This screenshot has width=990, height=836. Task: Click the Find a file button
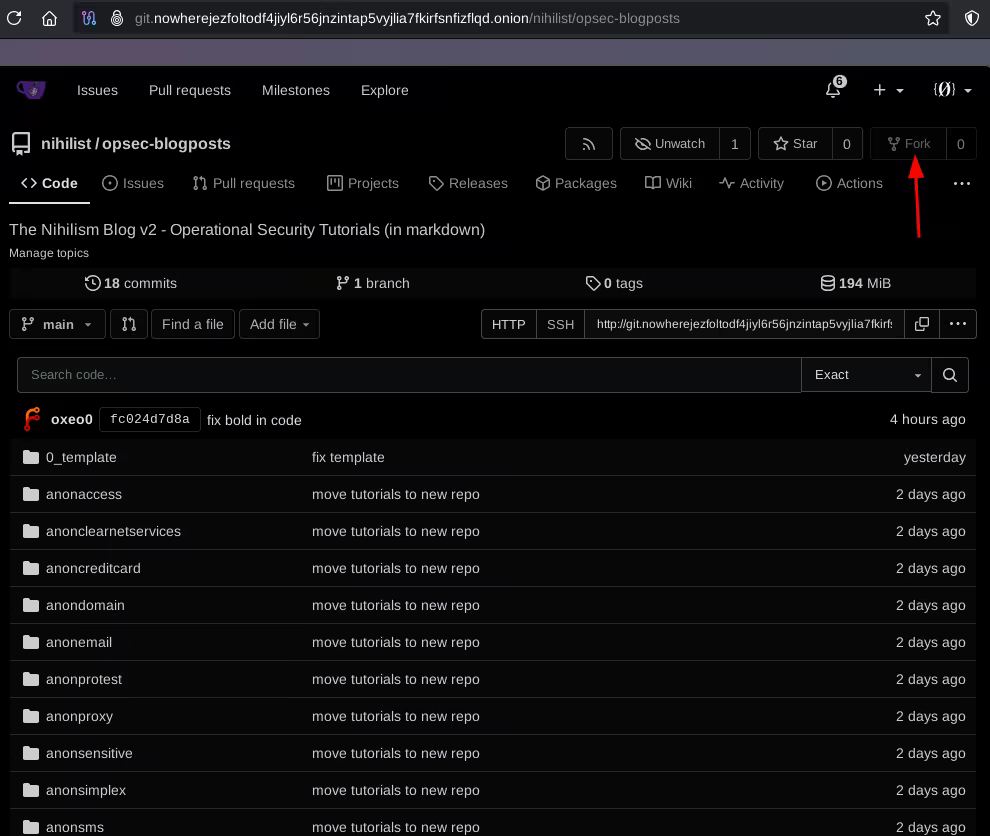pyautogui.click(x=192, y=324)
